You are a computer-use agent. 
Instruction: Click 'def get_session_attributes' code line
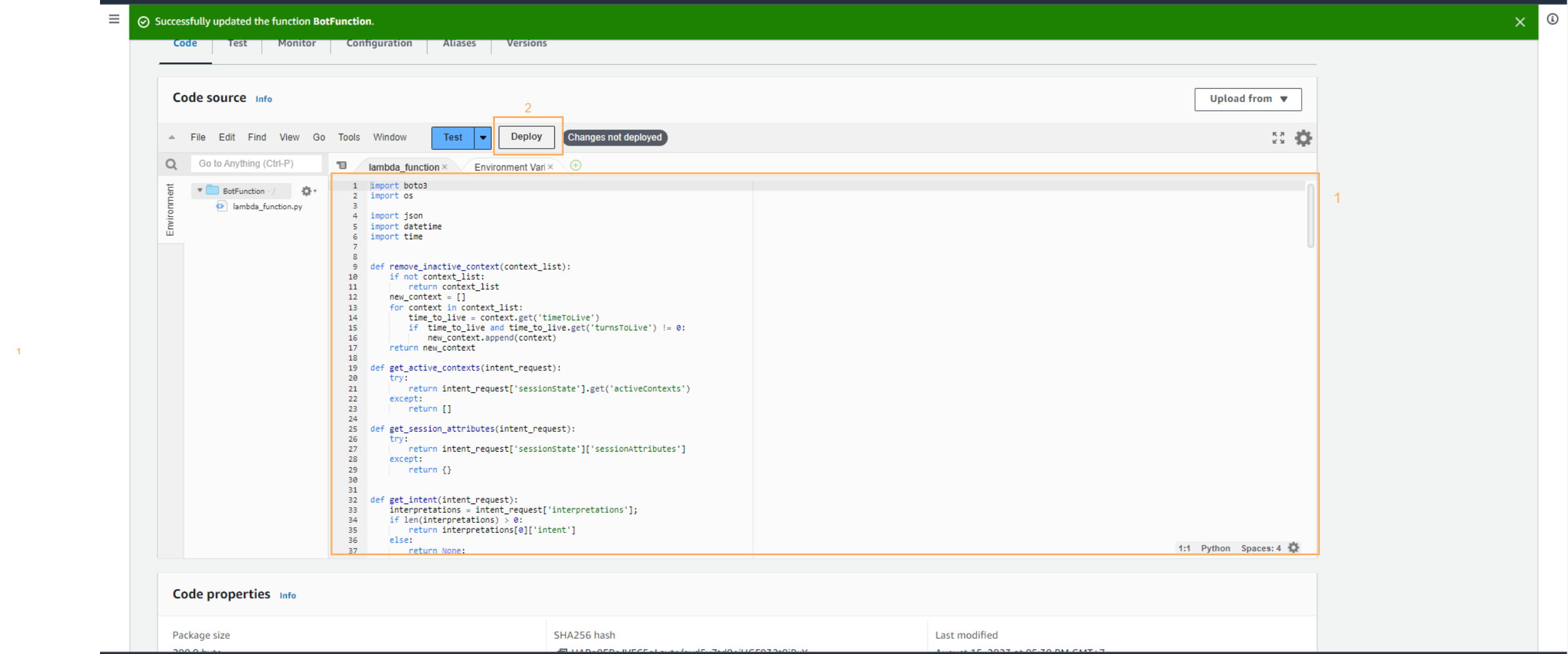tap(472, 429)
